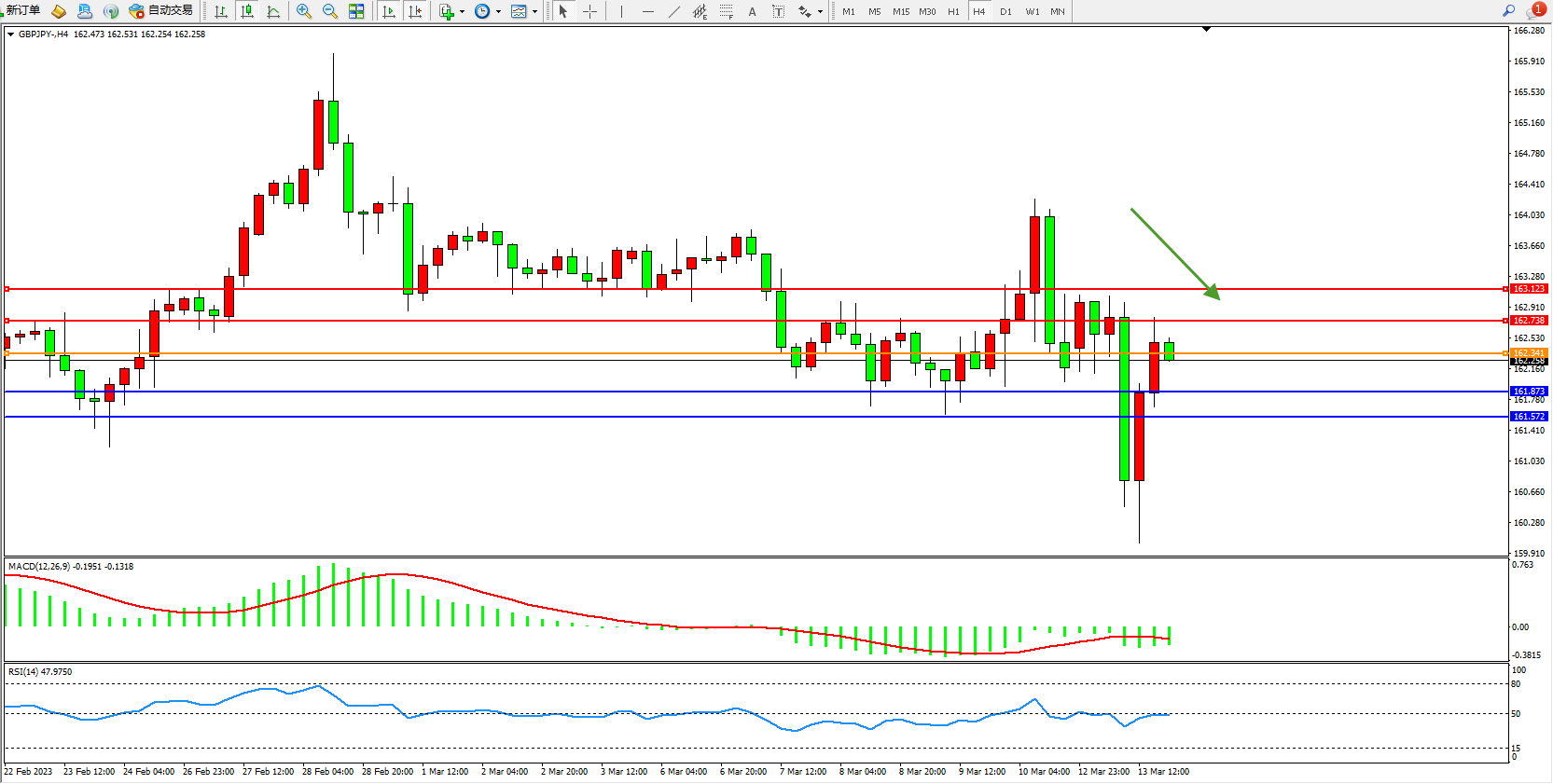Click the 自动交易 auto trading button
1553x784 pixels.
[161, 10]
